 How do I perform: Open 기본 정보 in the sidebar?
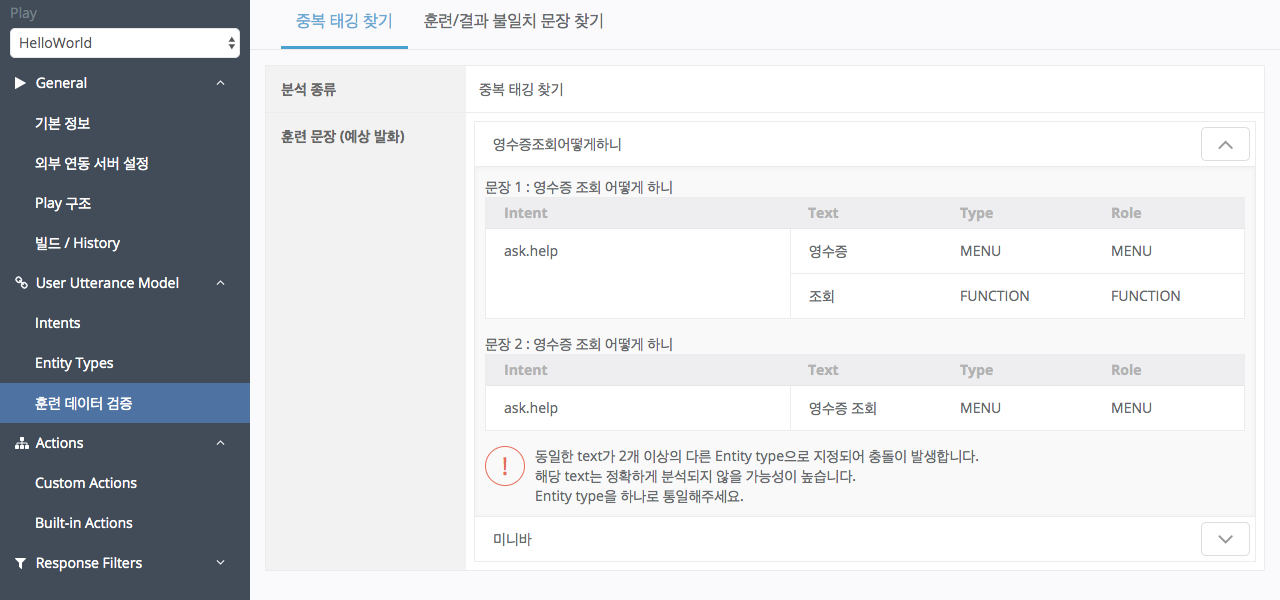[x=63, y=123]
